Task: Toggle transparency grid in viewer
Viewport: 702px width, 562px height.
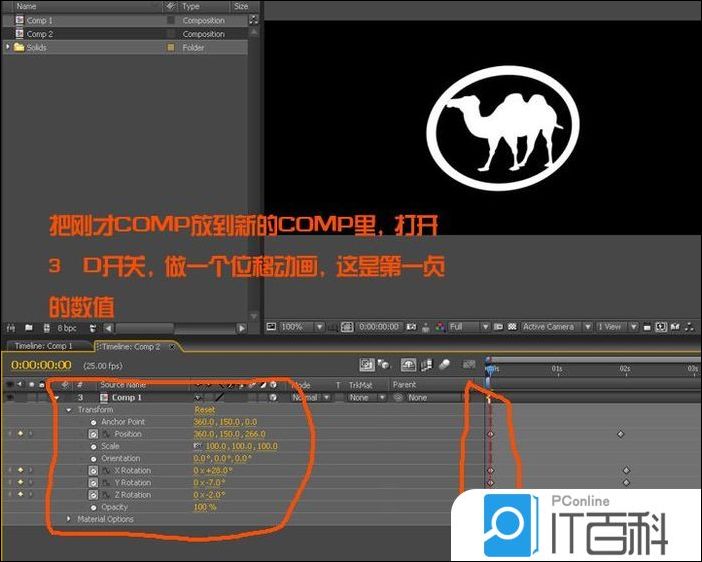Action: (x=512, y=327)
